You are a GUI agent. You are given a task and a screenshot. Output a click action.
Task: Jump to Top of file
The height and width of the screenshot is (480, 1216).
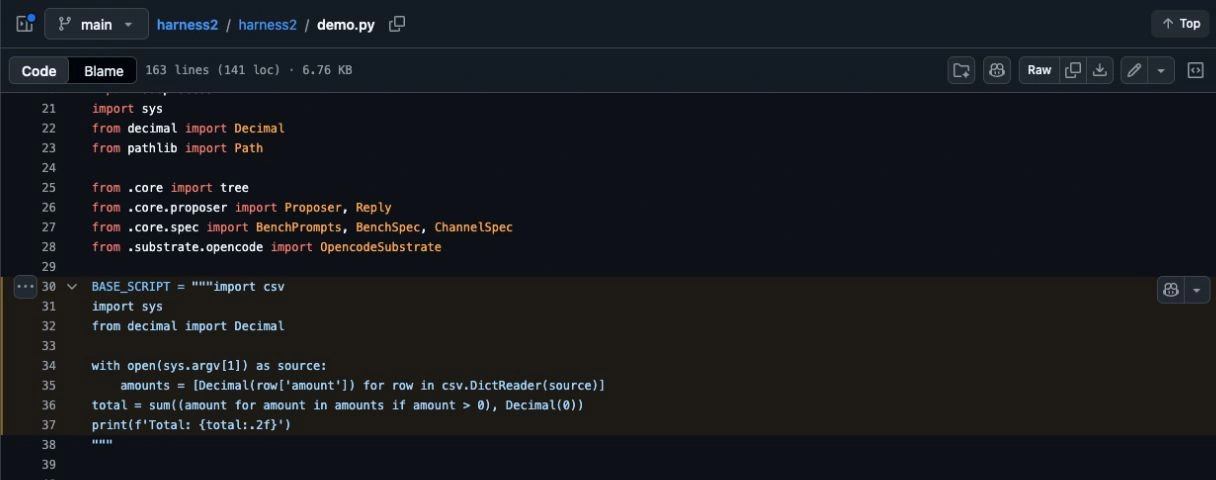[1180, 24]
